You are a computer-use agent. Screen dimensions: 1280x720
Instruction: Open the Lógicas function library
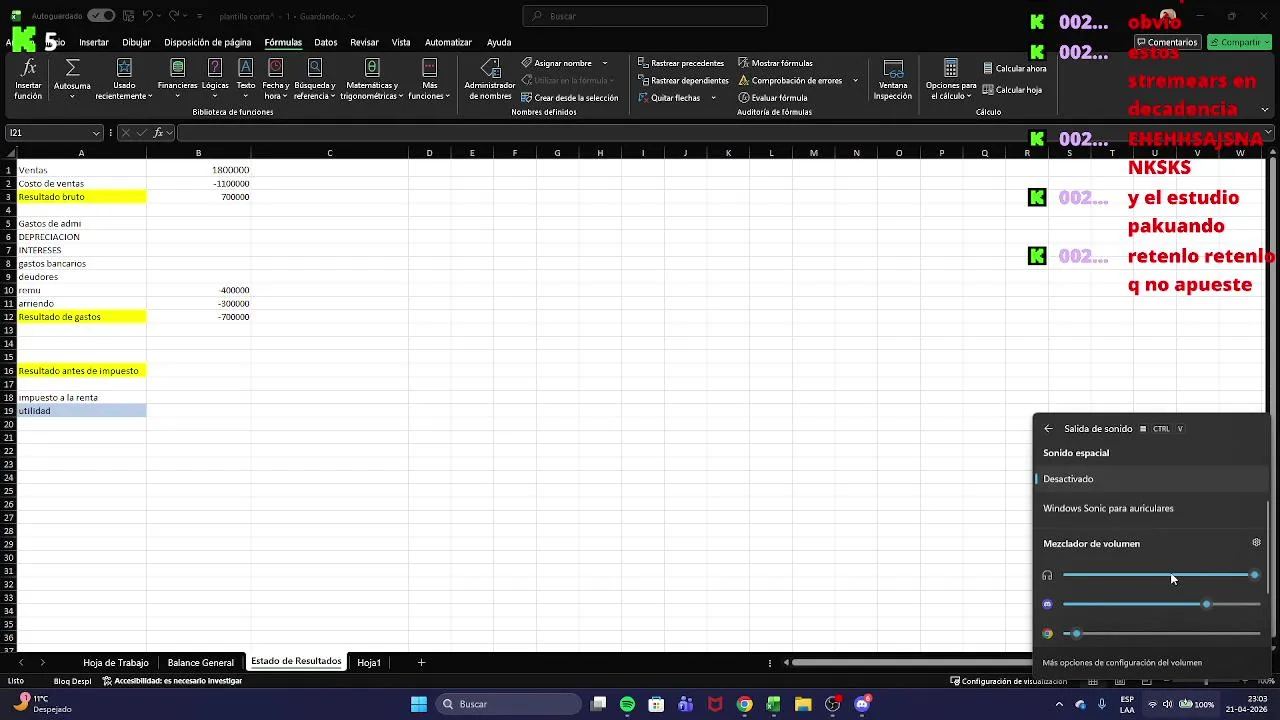click(x=215, y=78)
